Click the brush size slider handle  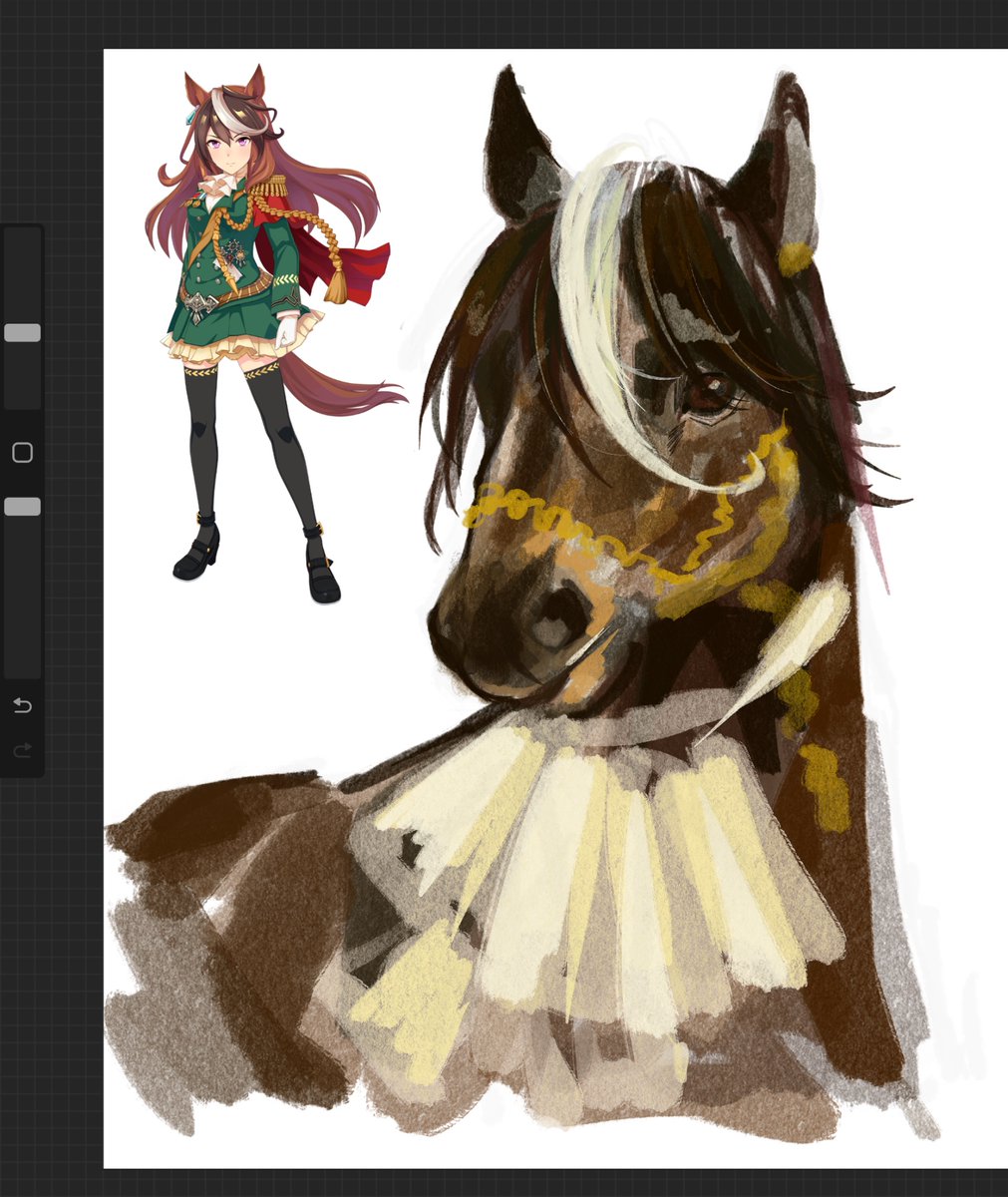coord(22,332)
